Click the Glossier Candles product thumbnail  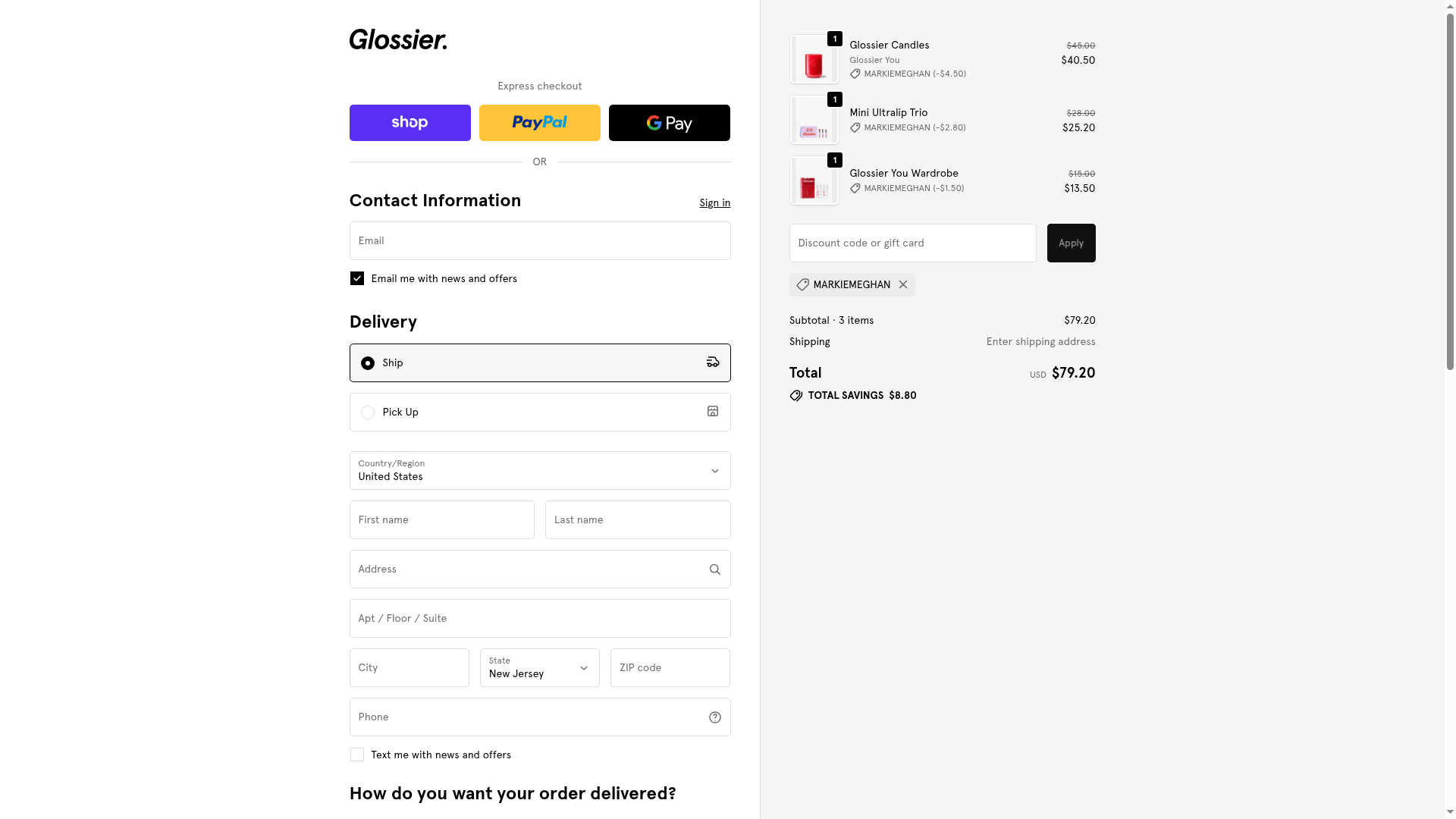[x=814, y=60]
